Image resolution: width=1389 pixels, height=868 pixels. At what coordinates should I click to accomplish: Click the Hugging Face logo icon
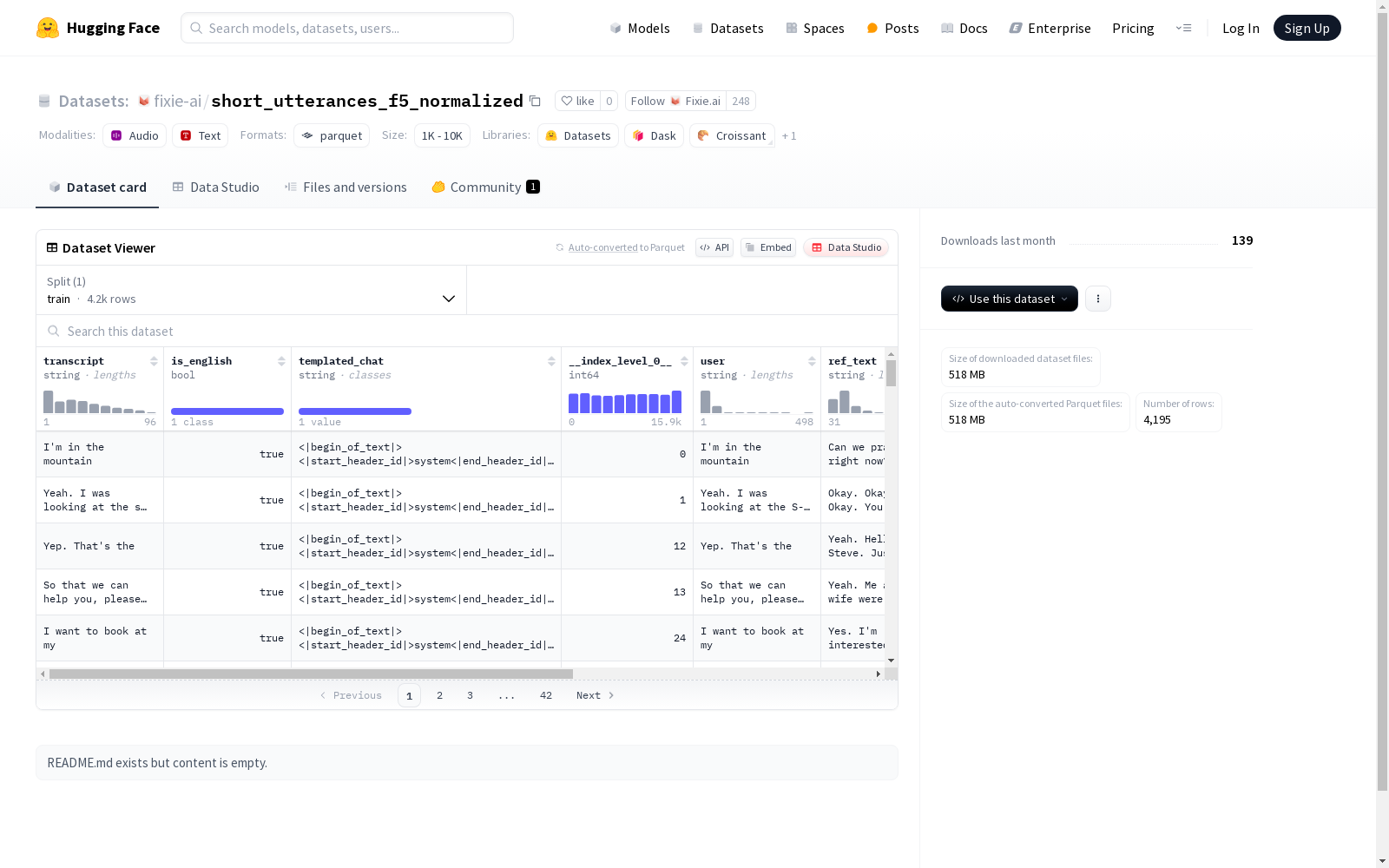tap(48, 28)
